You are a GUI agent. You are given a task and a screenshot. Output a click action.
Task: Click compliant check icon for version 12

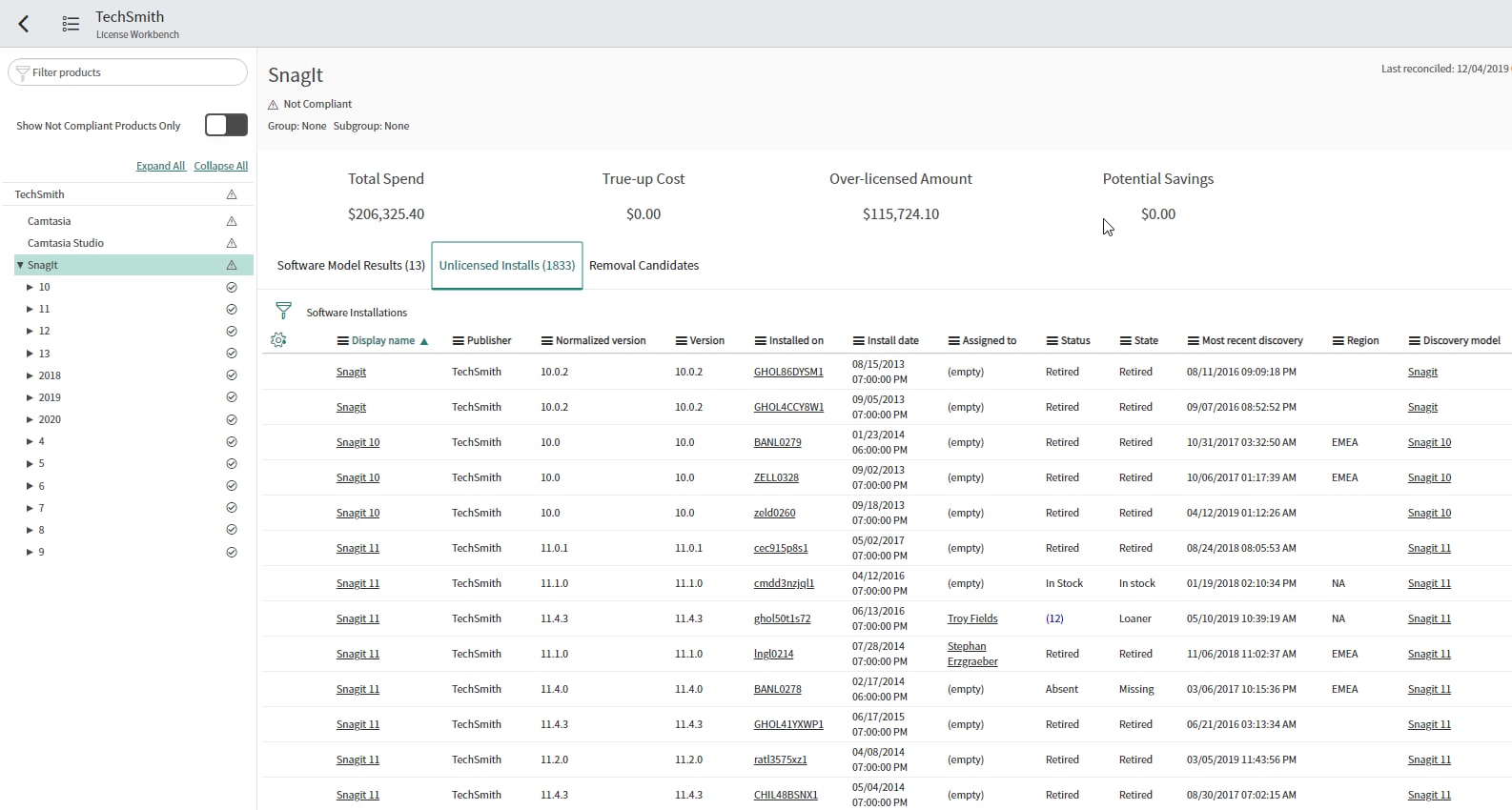click(x=231, y=331)
